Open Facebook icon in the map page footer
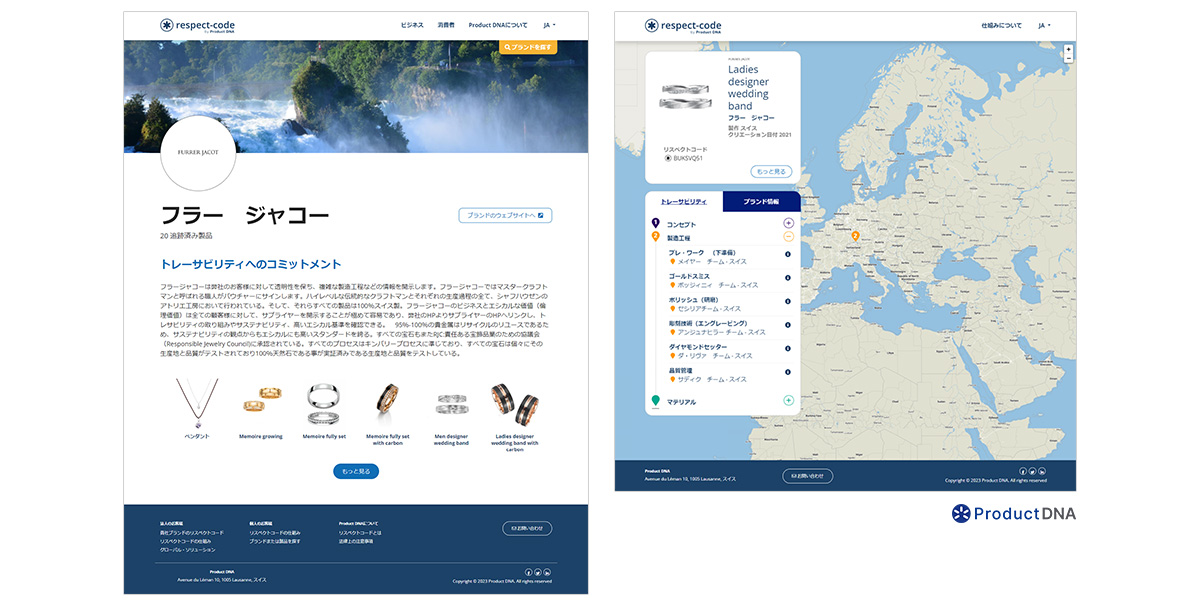This screenshot has width=1200, height=612. pos(1023,471)
